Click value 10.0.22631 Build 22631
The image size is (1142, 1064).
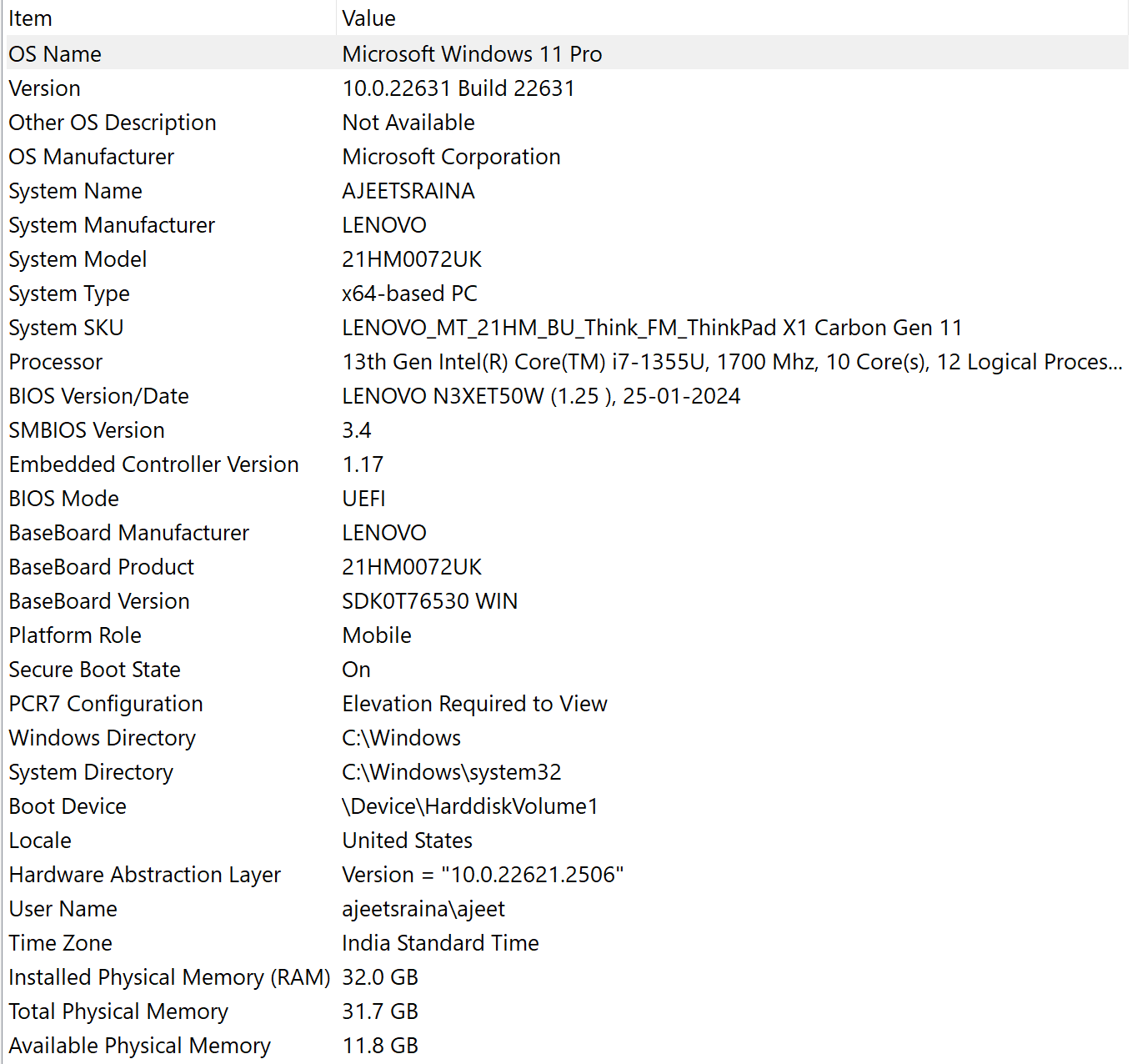458,88
